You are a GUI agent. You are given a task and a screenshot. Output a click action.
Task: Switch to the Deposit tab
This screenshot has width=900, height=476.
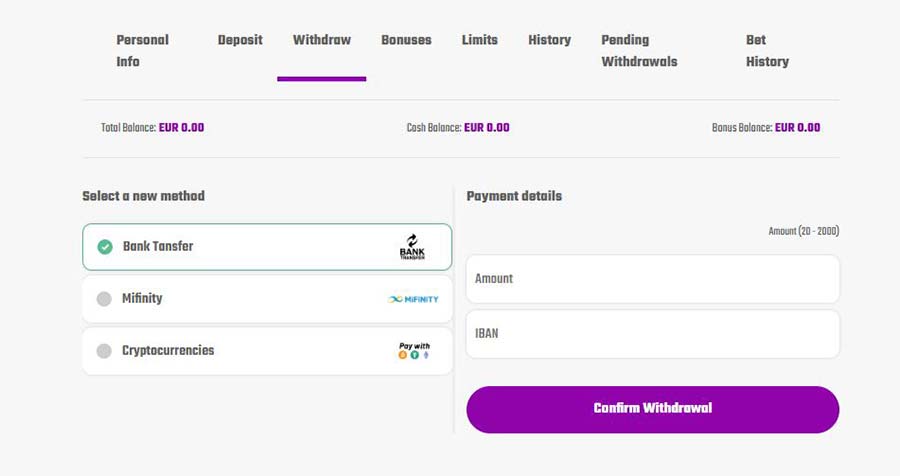pyautogui.click(x=240, y=40)
